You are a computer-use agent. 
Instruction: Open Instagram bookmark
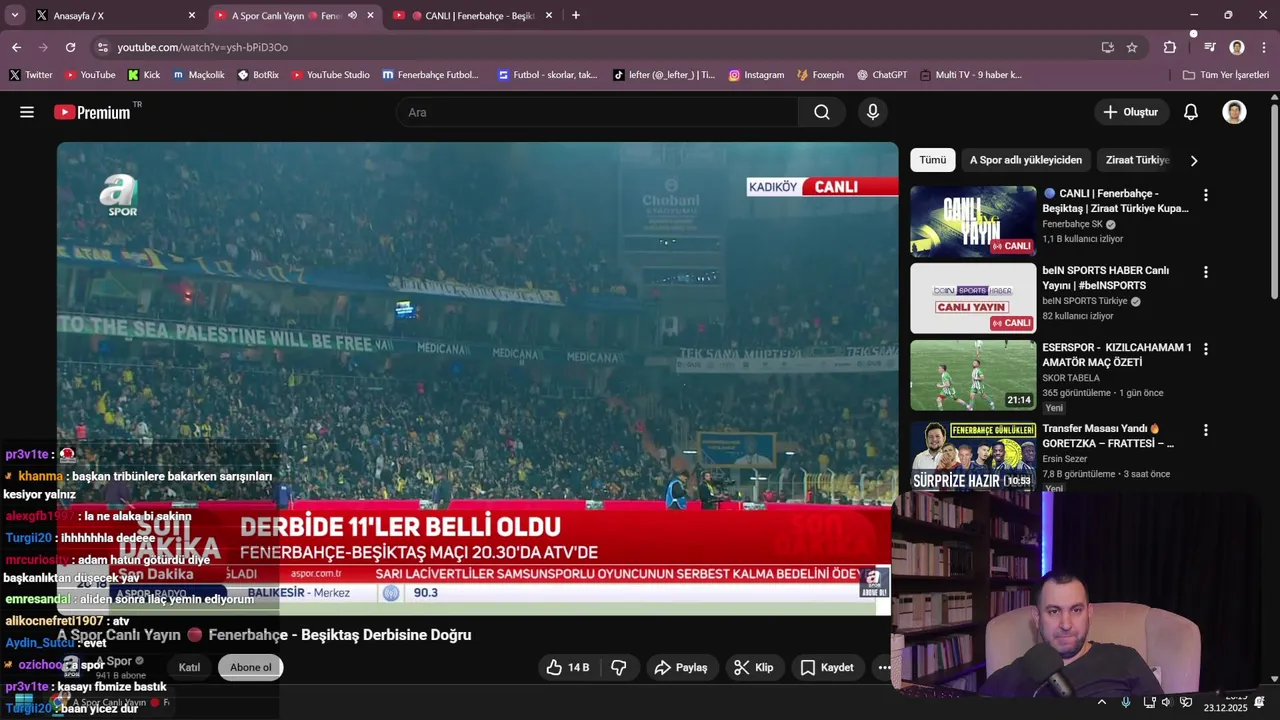point(756,75)
